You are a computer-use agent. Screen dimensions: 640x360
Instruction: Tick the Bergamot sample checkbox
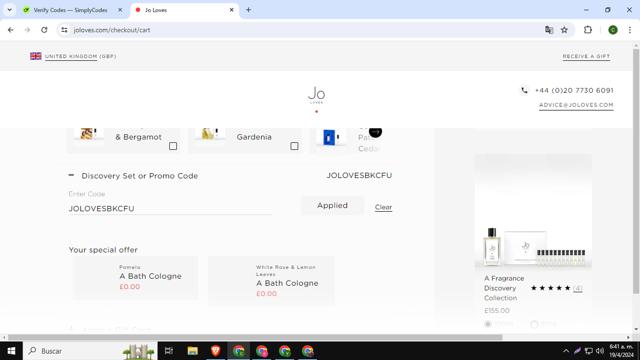tap(173, 146)
